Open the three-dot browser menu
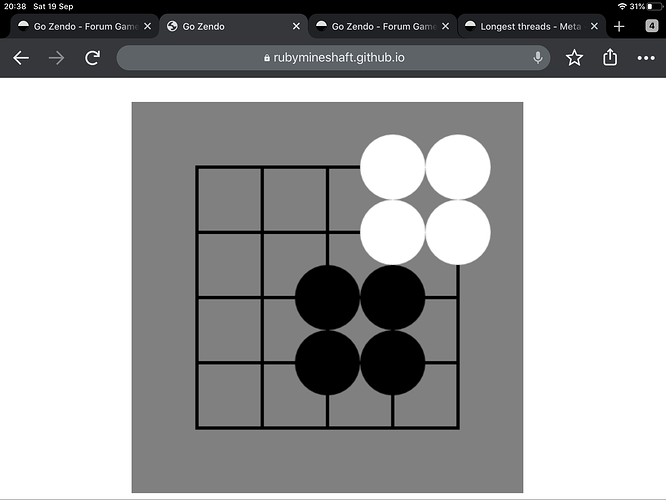This screenshot has width=666, height=500. [x=646, y=58]
